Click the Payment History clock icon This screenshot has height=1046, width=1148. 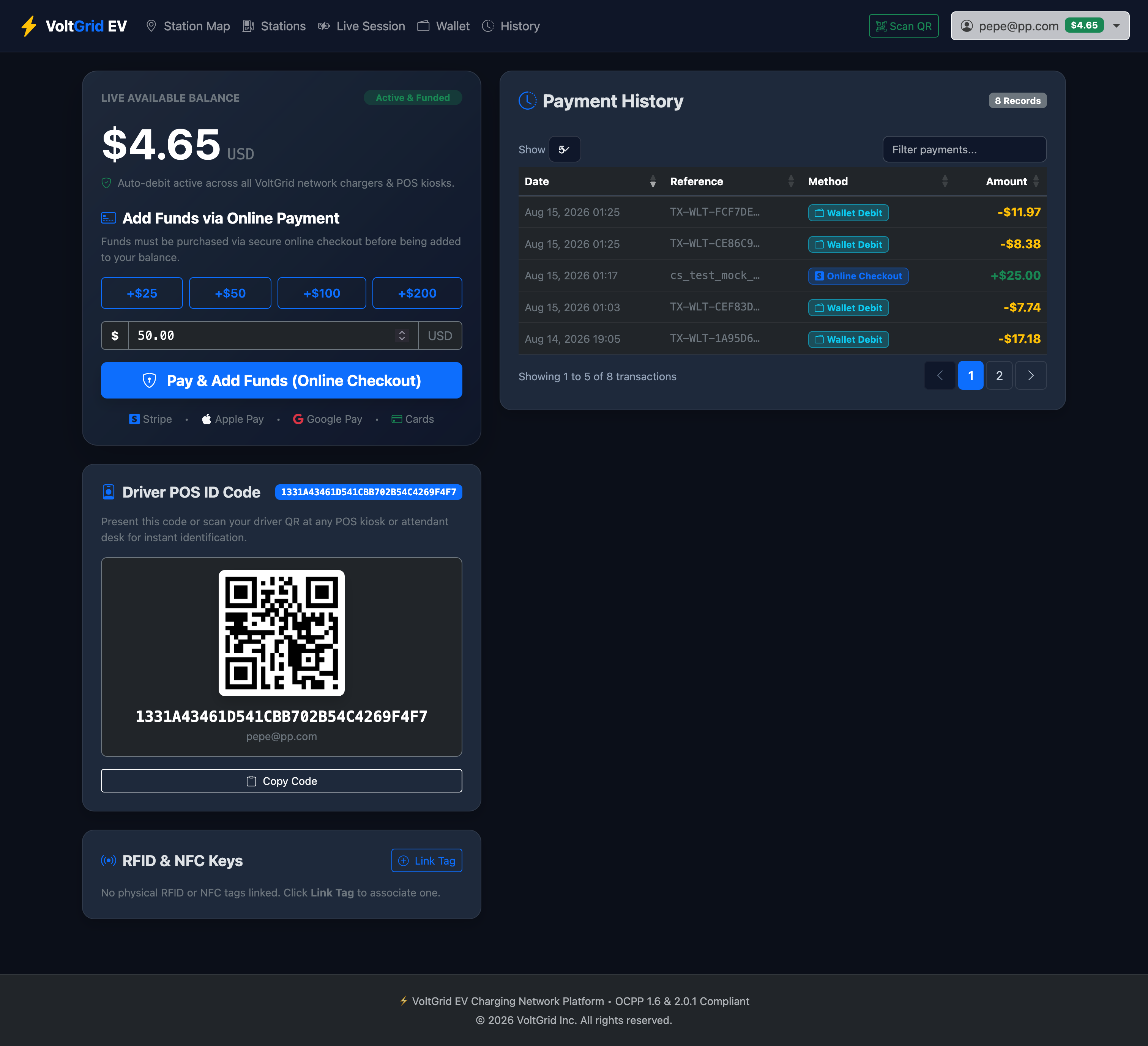[x=527, y=101]
